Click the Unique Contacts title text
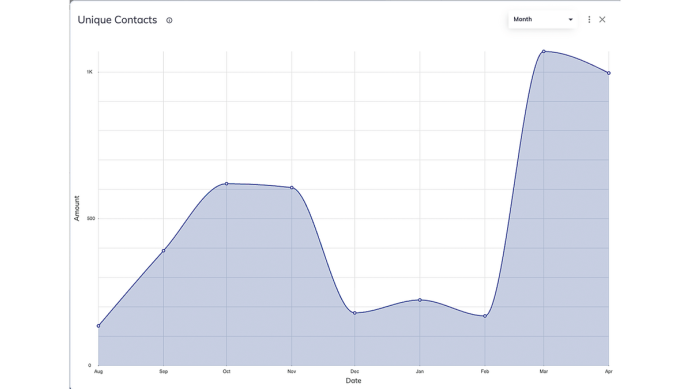The width and height of the screenshot is (690, 389). pos(117,20)
